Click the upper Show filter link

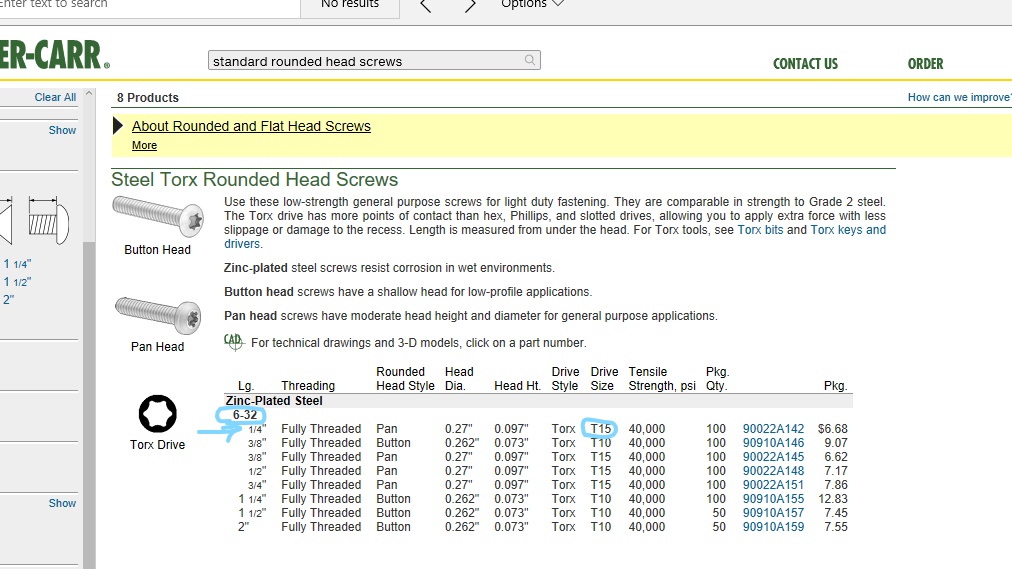tap(62, 130)
